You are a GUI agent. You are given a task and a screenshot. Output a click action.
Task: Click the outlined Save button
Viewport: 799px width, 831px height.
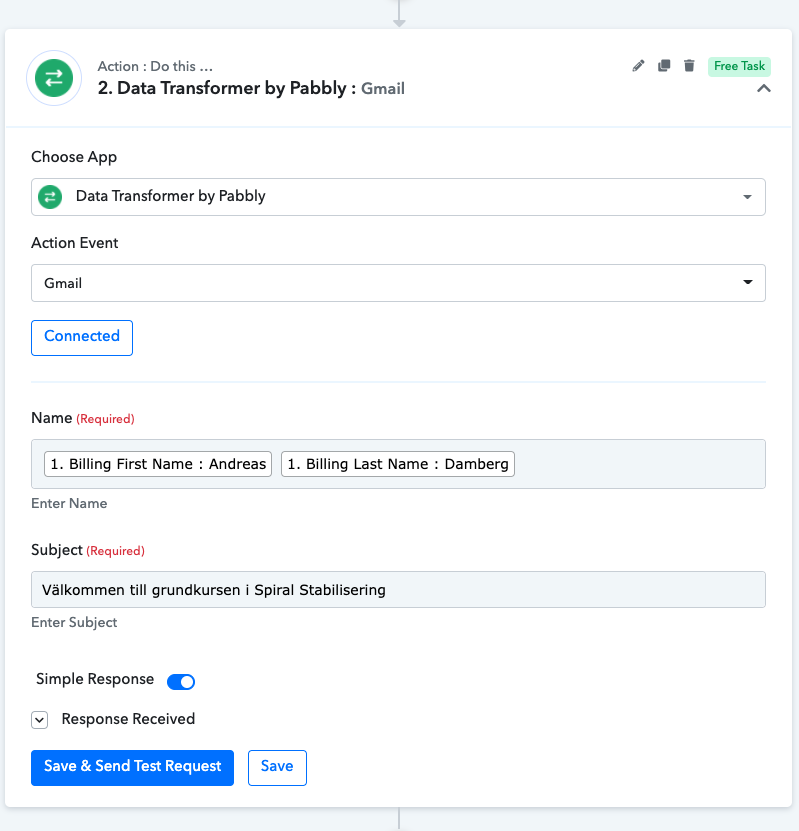(x=277, y=767)
